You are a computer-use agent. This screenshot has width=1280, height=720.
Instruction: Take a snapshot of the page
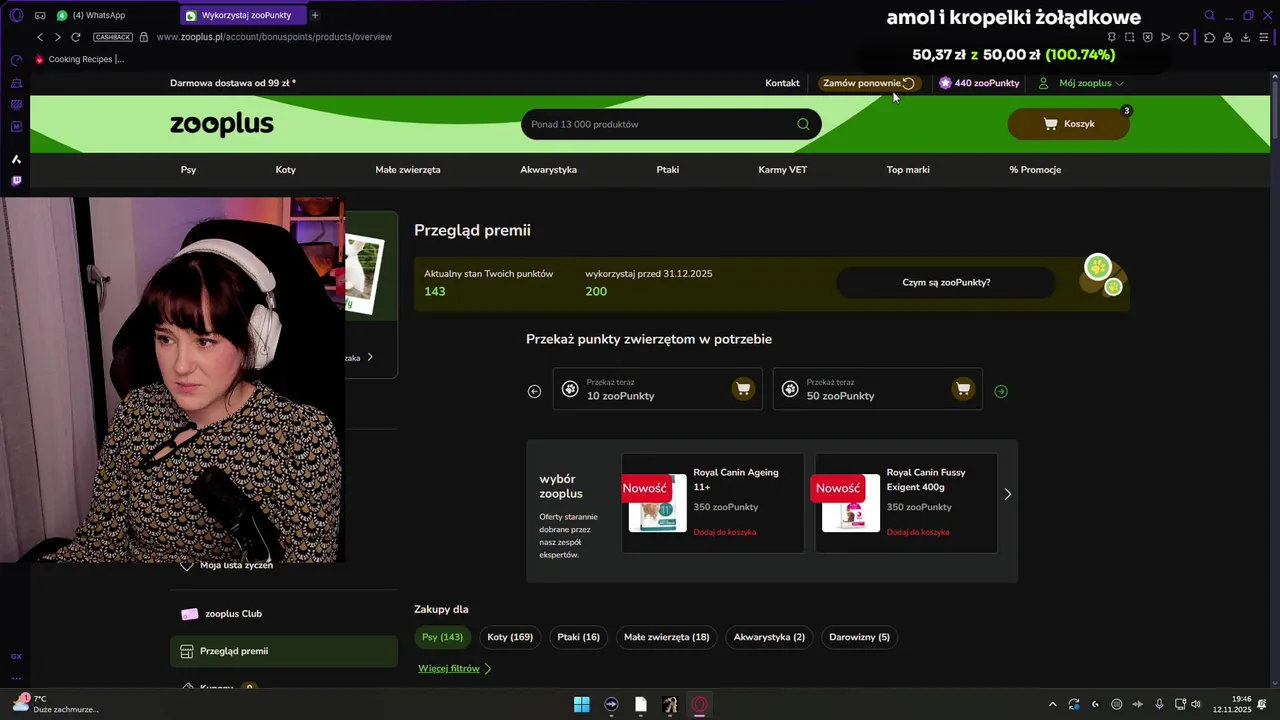[x=1129, y=37]
